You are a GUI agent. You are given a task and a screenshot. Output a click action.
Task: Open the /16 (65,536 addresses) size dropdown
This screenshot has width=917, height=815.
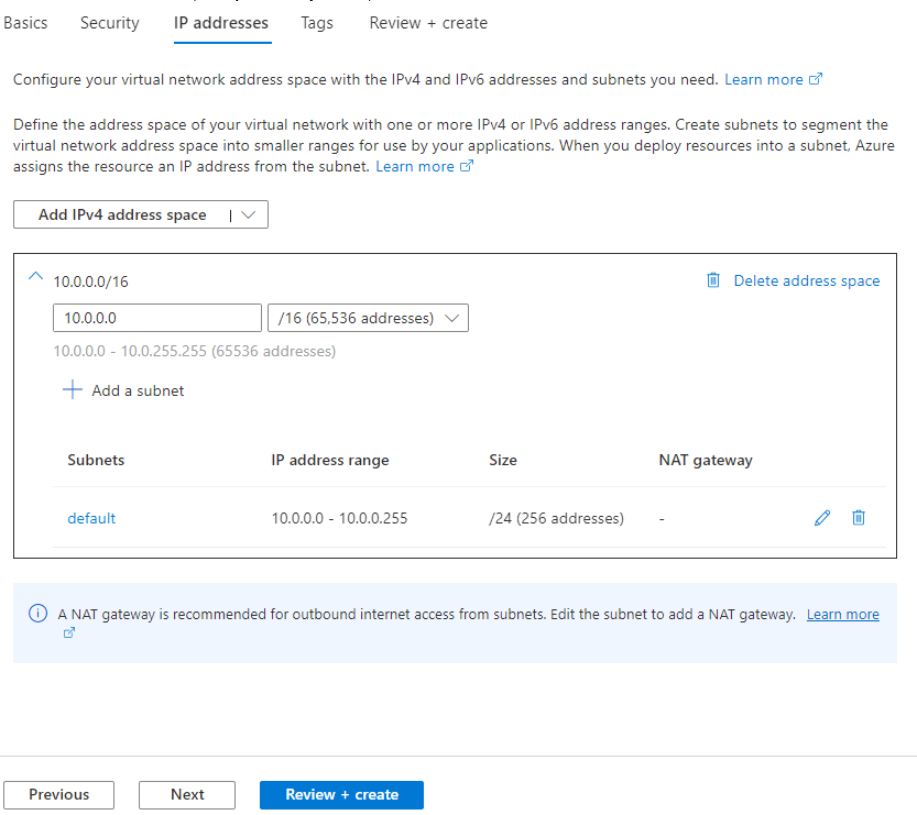point(368,317)
